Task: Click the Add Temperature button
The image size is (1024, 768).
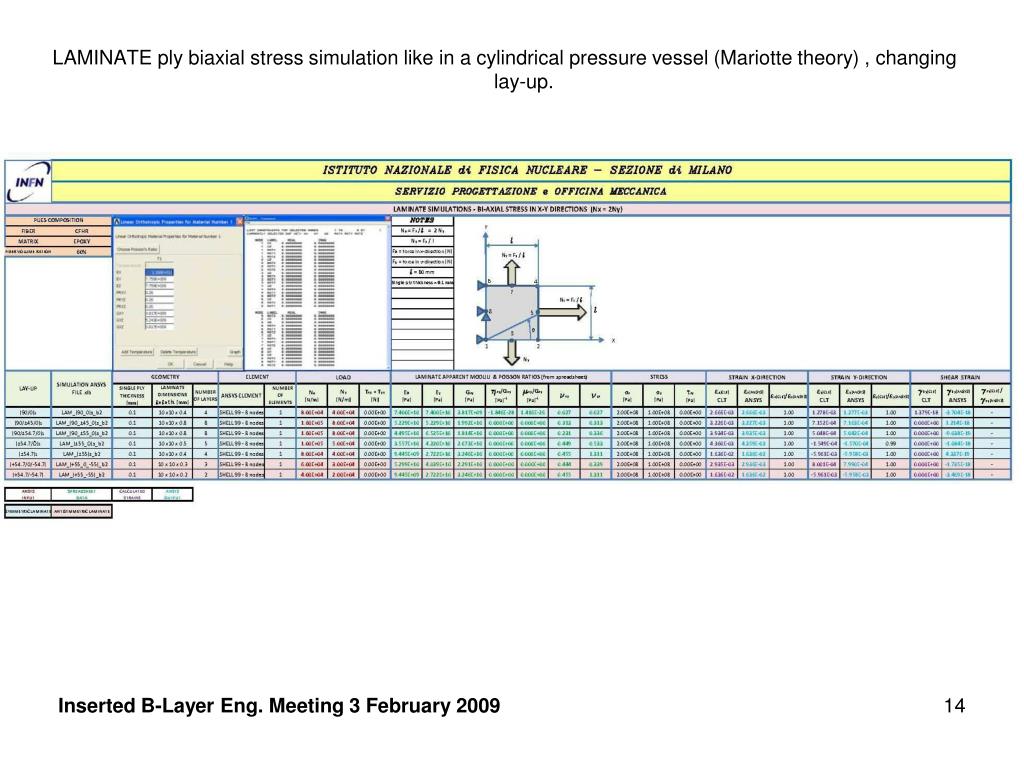Action: [136, 352]
